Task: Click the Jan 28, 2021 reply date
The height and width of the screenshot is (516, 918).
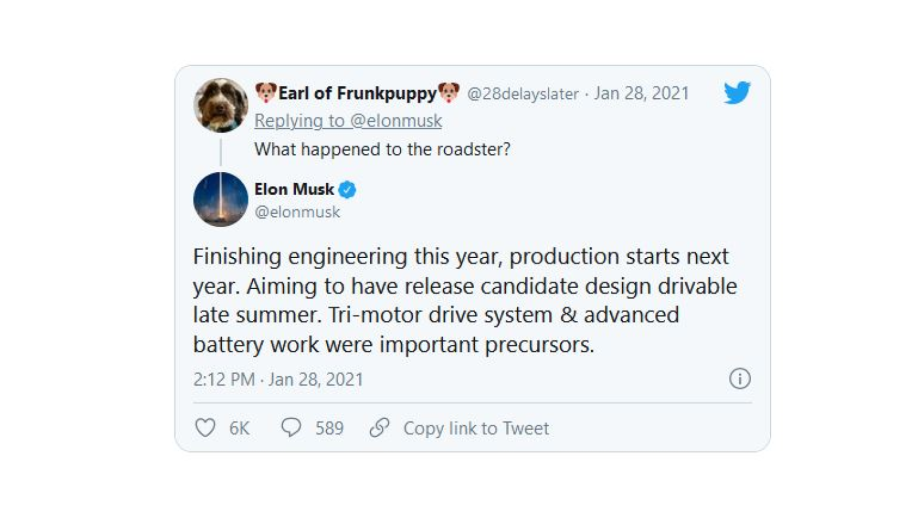Action: click(642, 93)
